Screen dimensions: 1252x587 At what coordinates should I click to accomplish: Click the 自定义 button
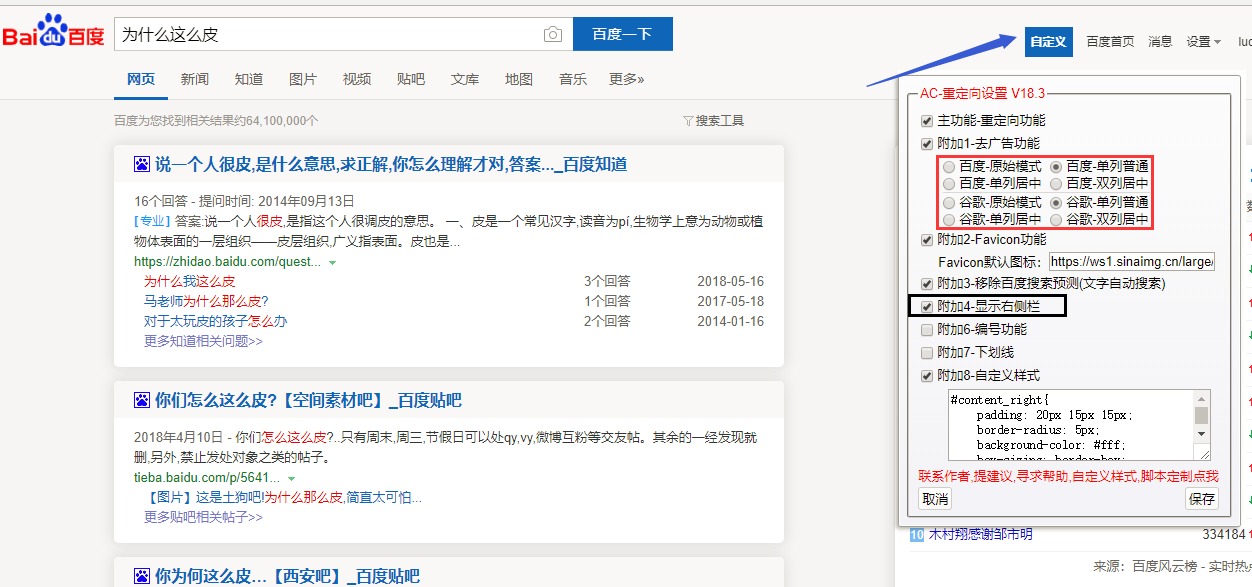point(1049,41)
